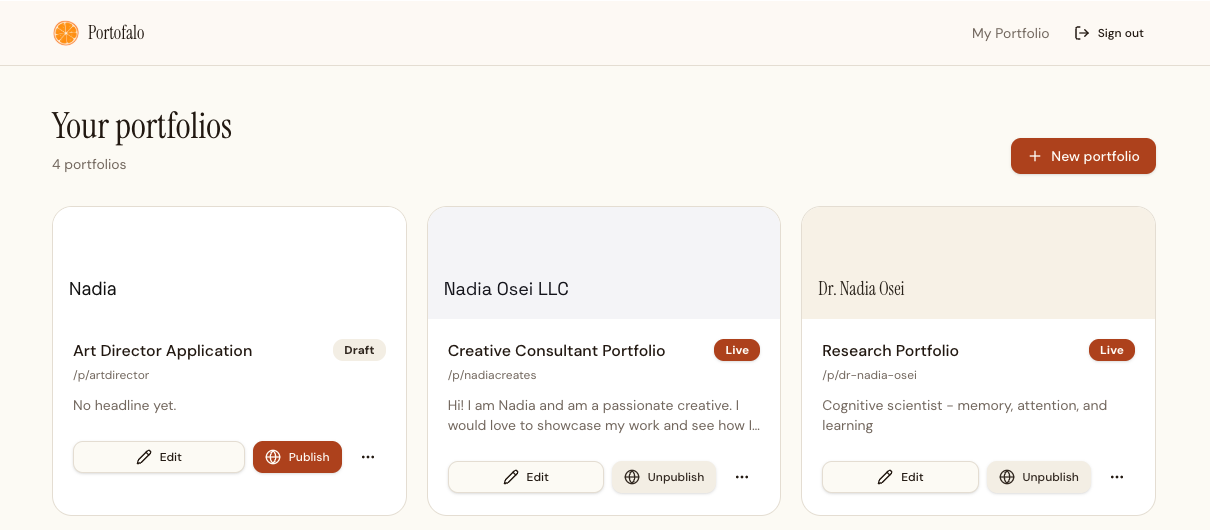Click globe icon on Research Portfolio Unpublish button
This screenshot has width=1210, height=530.
click(1007, 477)
